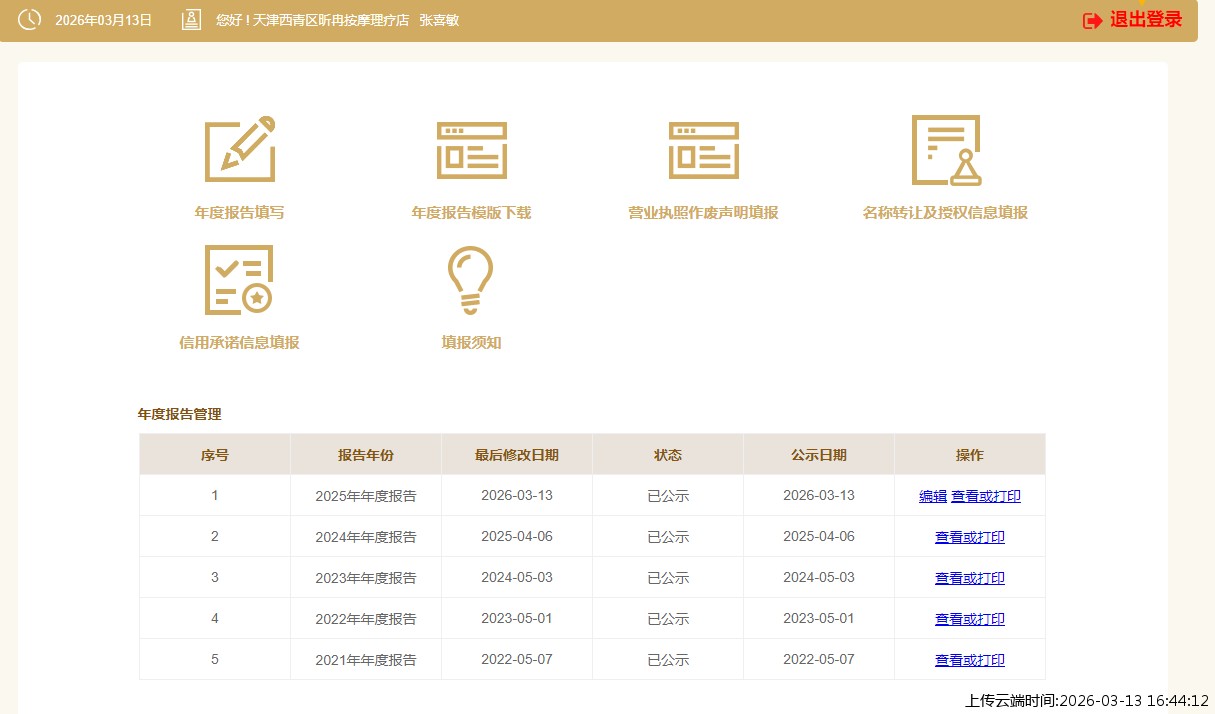Open 查看或打印 for the 2023 report
This screenshot has width=1215, height=714.
point(970,578)
